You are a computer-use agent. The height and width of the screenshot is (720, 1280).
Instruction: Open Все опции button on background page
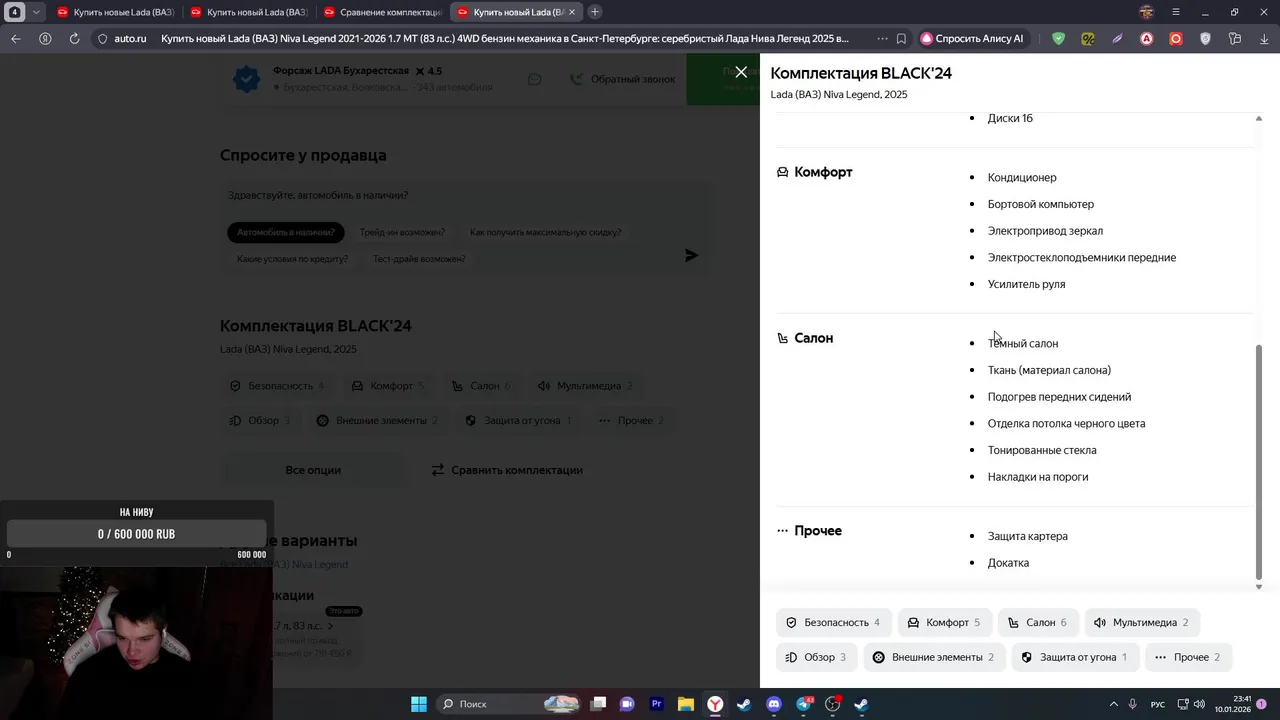[x=313, y=470]
